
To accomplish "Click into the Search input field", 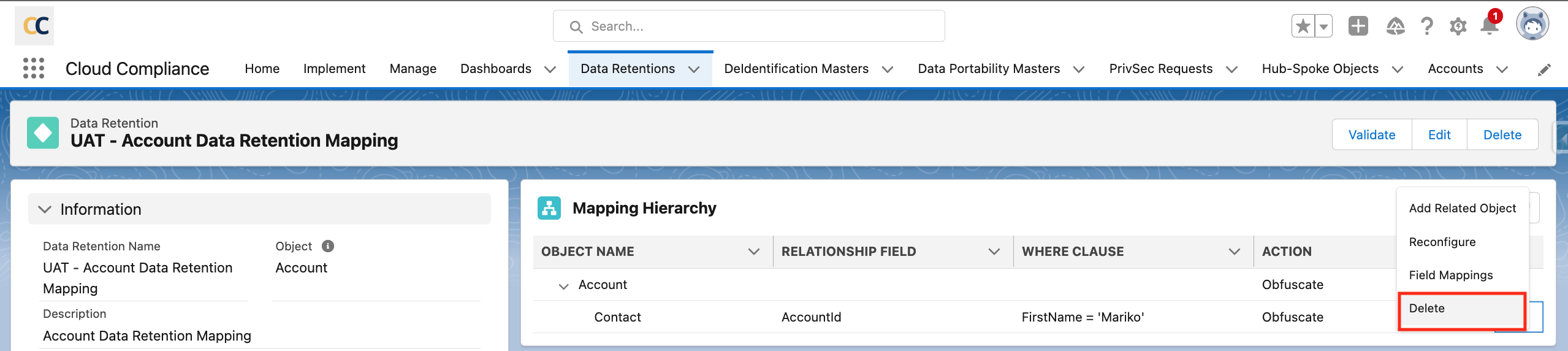I will click(748, 26).
